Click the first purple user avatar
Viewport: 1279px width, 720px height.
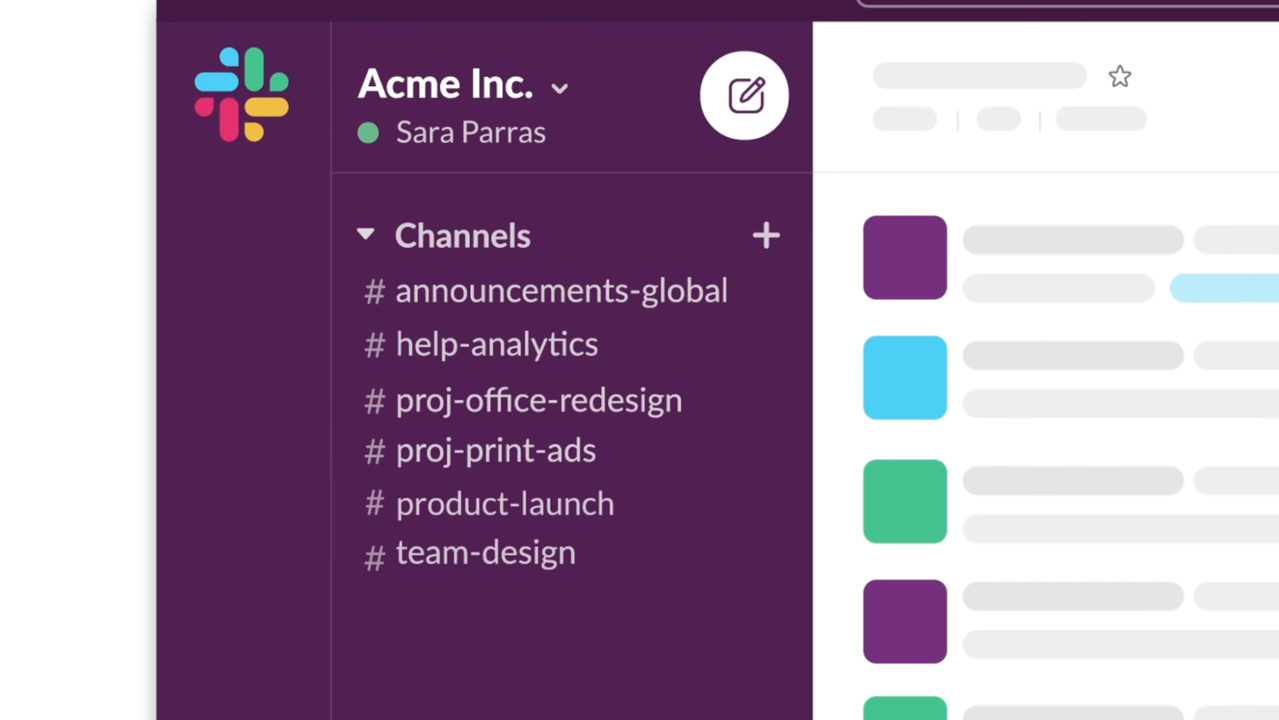click(904, 258)
